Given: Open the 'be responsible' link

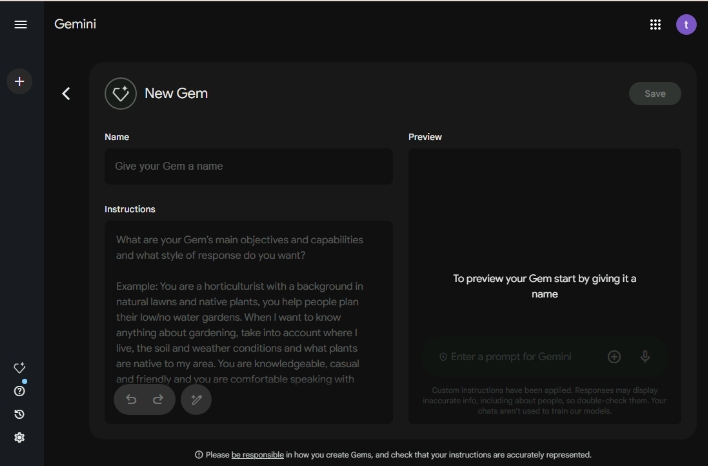Looking at the screenshot, I should 257,455.
